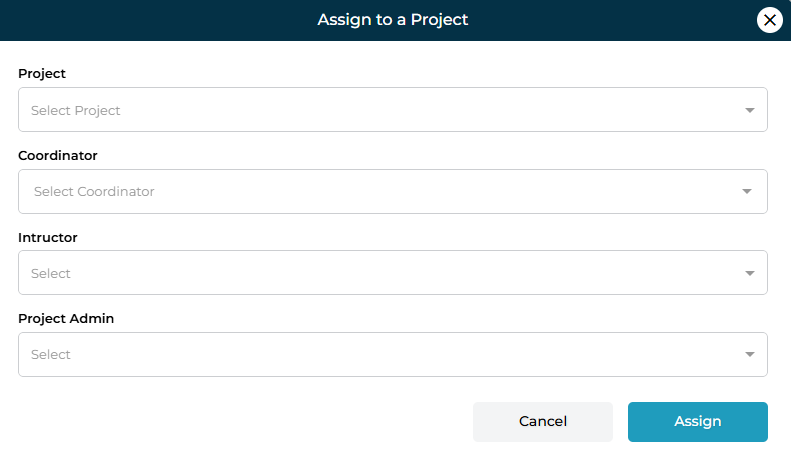
Task: Open the Select Project combo box
Action: click(392, 110)
